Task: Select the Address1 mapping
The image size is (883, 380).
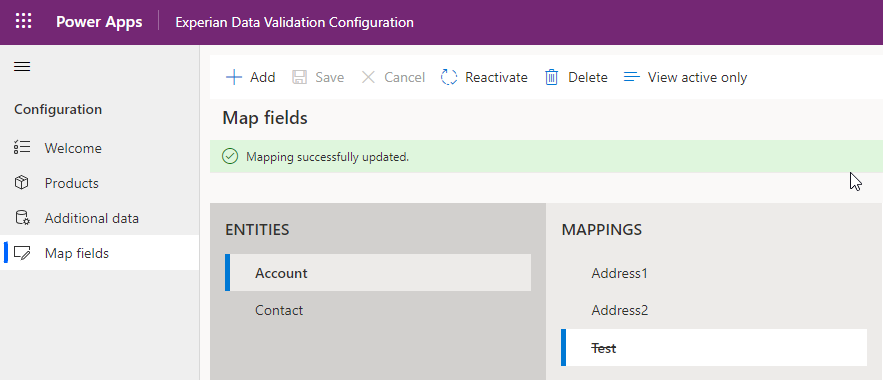Action: coord(714,274)
